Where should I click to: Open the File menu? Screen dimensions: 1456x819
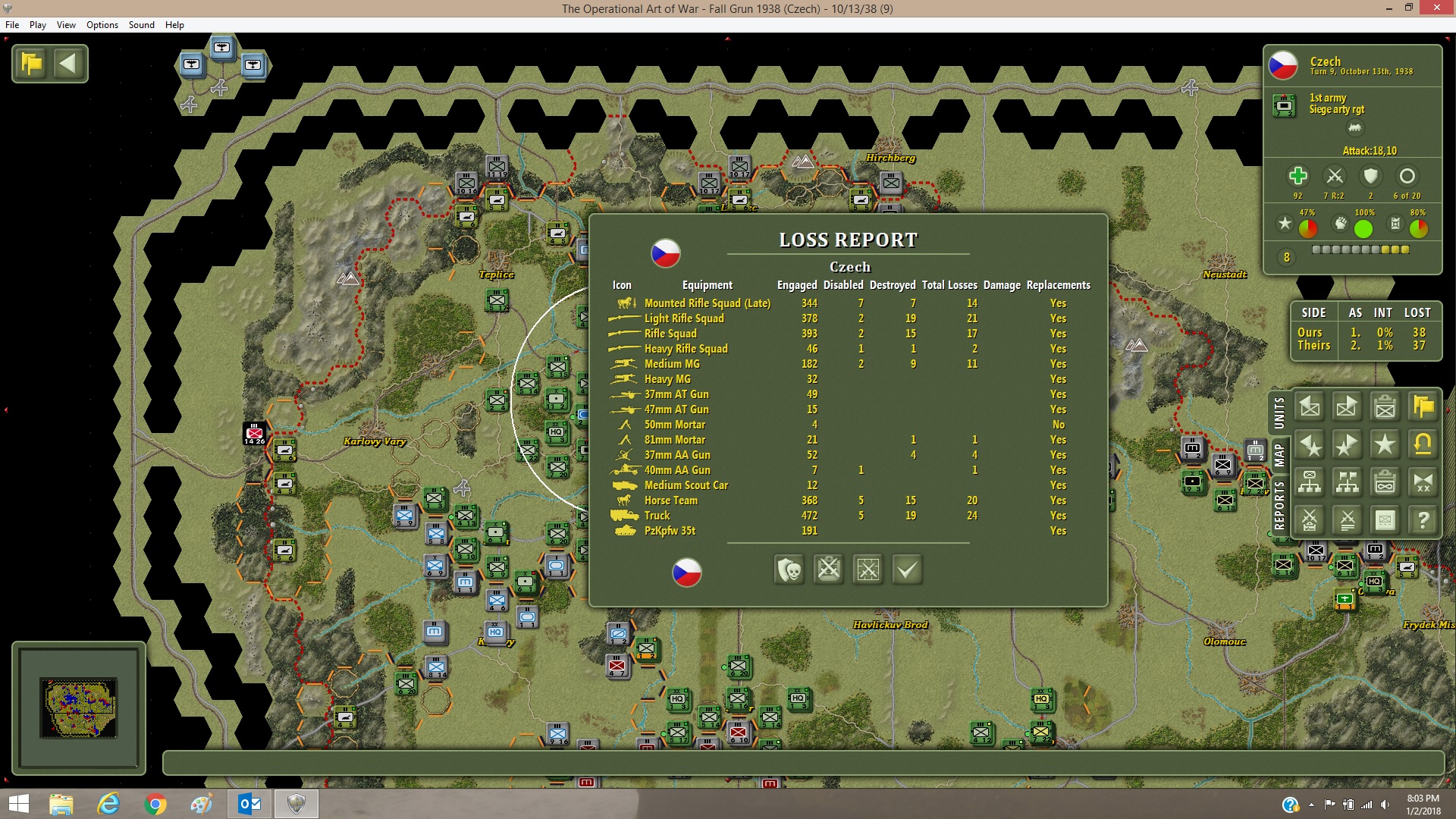click(x=12, y=25)
